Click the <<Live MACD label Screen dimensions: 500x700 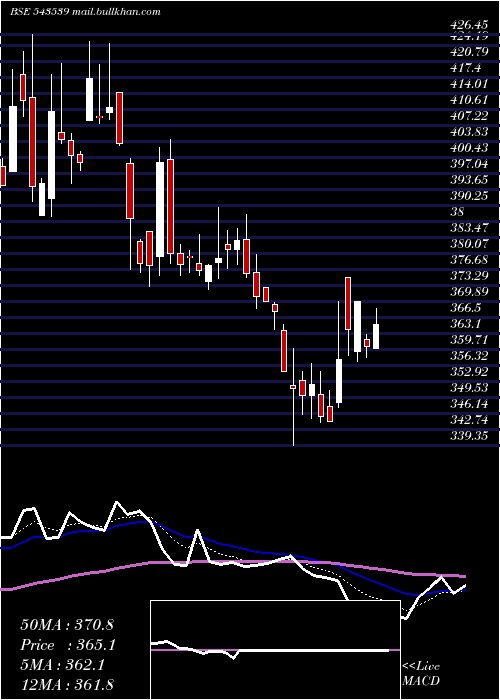point(421,674)
